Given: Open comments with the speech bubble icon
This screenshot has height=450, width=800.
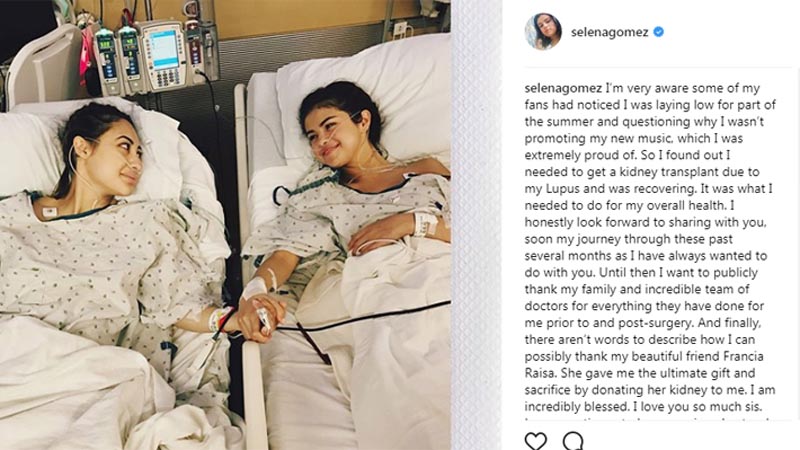Looking at the screenshot, I should [x=573, y=441].
